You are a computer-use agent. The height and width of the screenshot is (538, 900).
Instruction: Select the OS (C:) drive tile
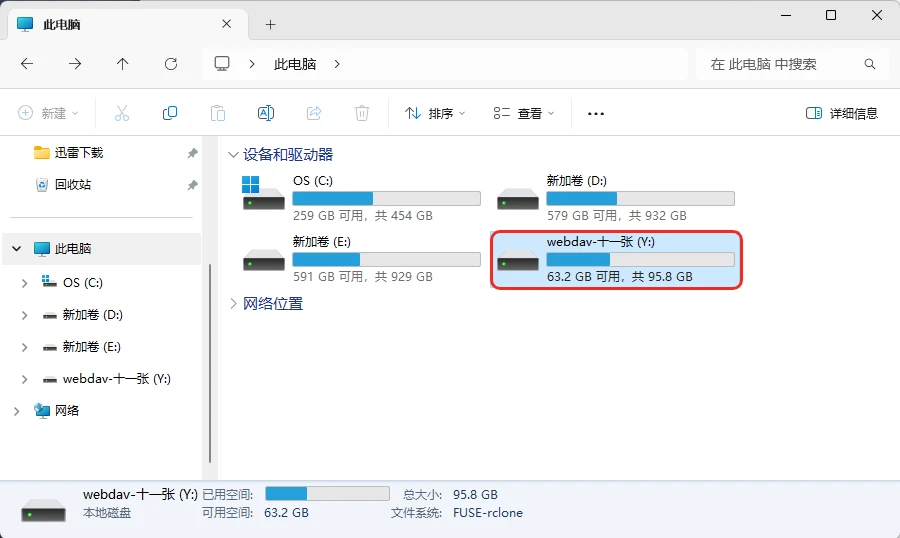coord(362,198)
